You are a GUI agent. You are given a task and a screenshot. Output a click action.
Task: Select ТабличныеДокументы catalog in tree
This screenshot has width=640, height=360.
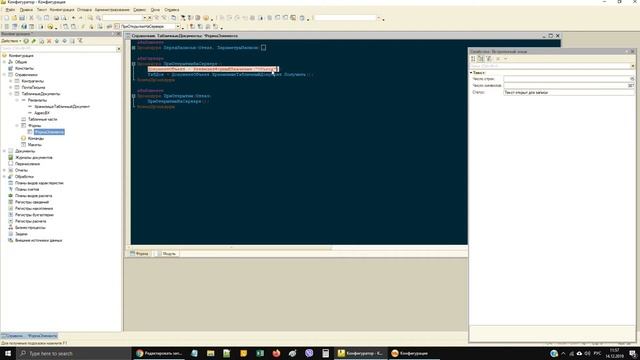40,94
